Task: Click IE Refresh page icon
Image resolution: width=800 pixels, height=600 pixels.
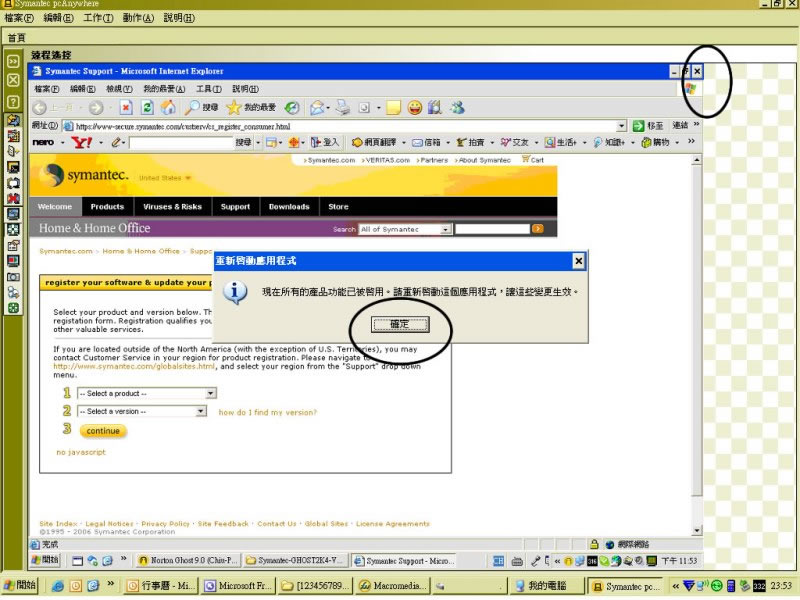Action: coord(147,108)
